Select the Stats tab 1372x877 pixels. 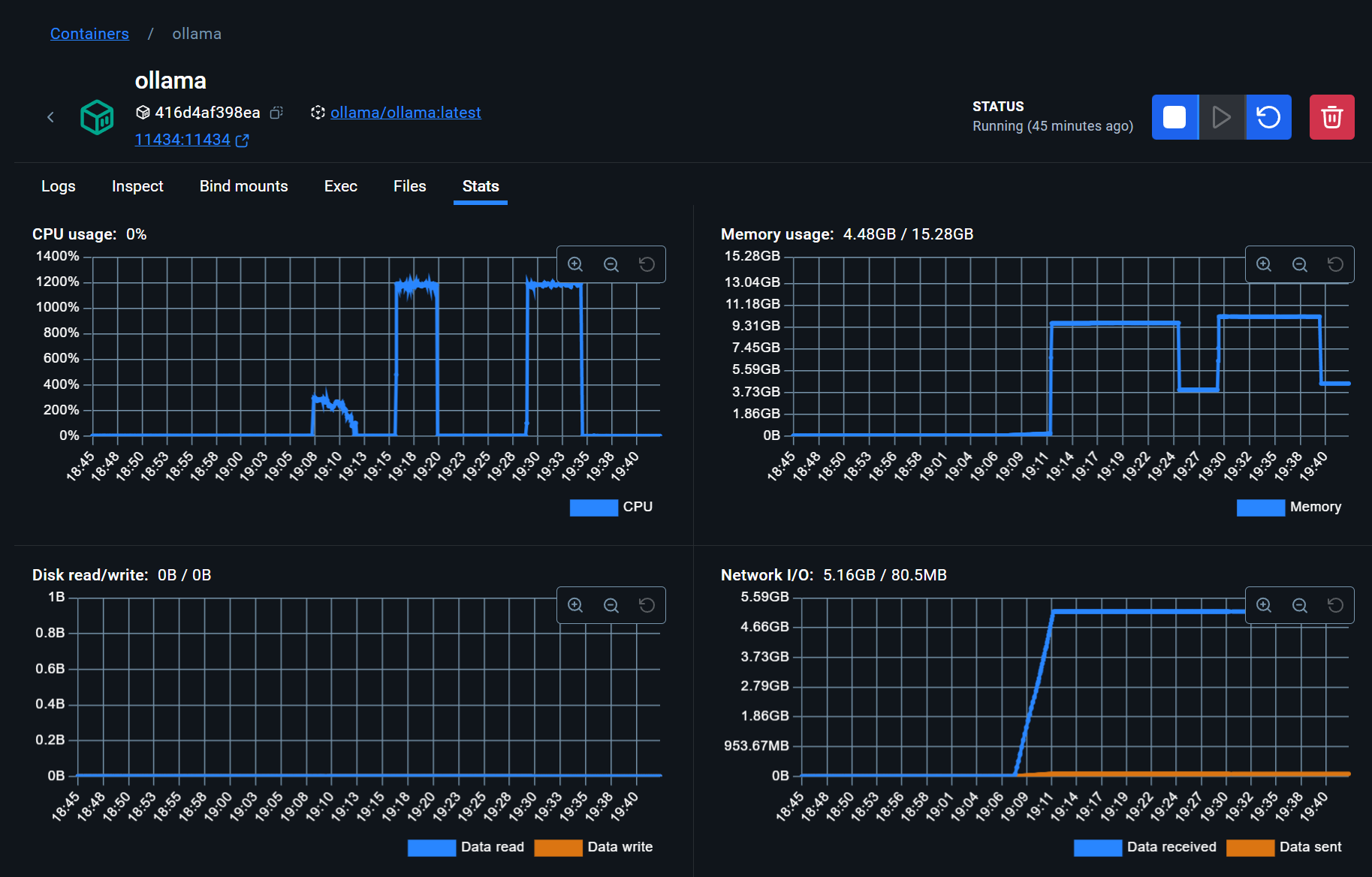pos(481,186)
